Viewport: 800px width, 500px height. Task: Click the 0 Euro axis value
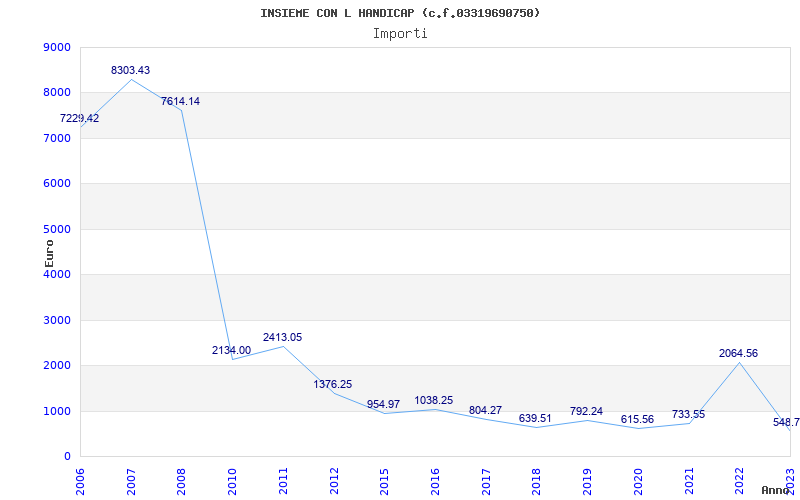coord(67,457)
